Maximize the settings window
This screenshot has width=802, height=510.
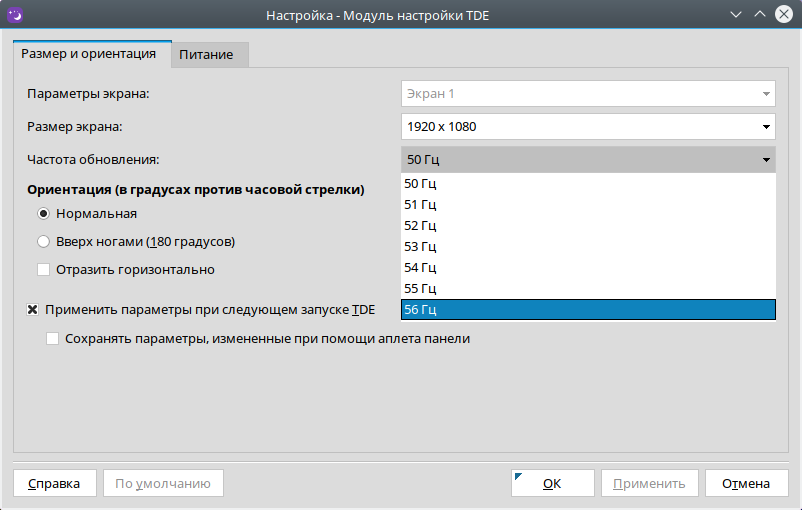point(760,15)
